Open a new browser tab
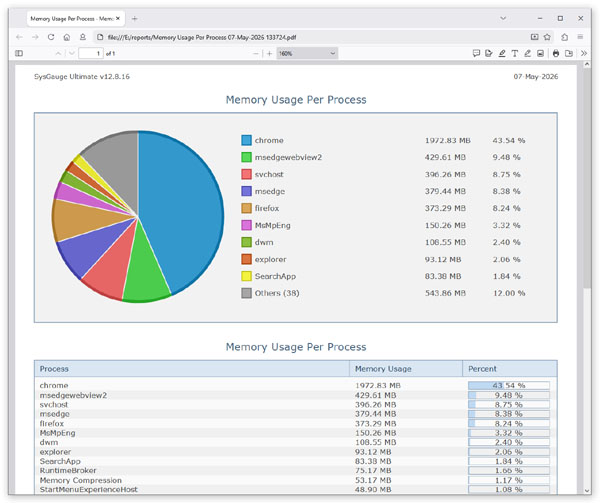Image resolution: width=600 pixels, height=503 pixels. [134, 18]
